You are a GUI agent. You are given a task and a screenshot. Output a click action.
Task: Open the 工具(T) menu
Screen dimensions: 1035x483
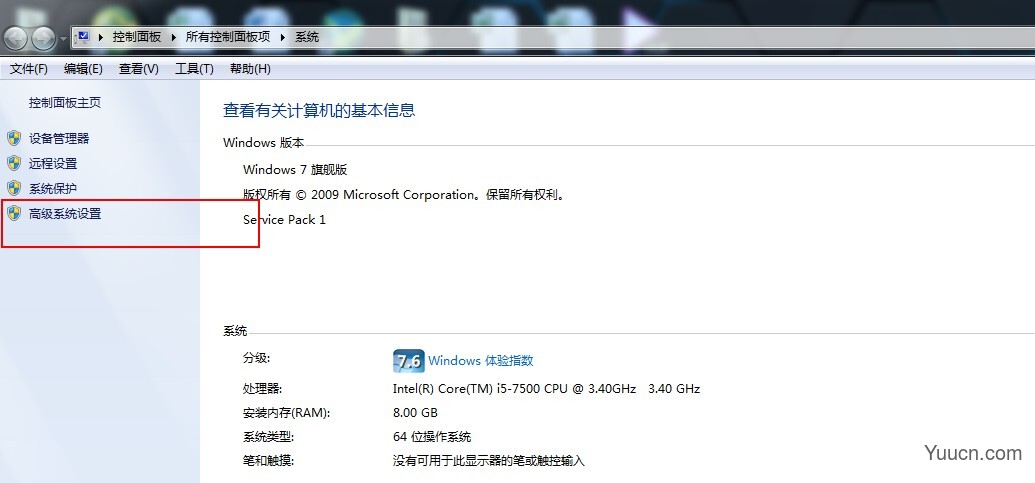point(194,69)
